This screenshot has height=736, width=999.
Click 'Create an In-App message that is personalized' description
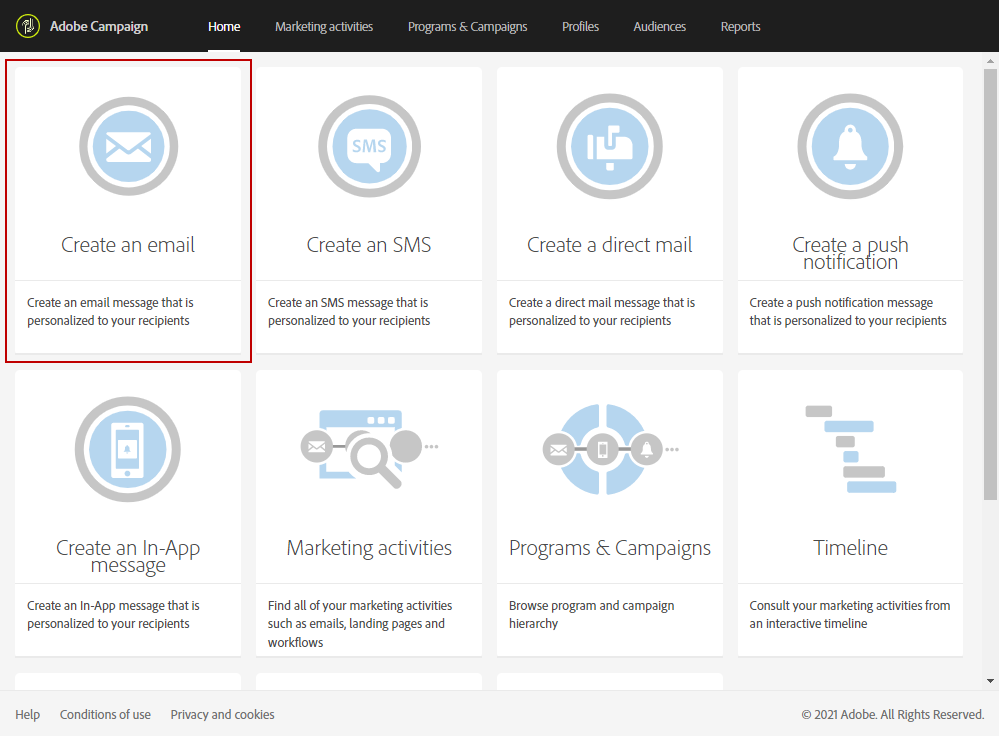tap(113, 615)
